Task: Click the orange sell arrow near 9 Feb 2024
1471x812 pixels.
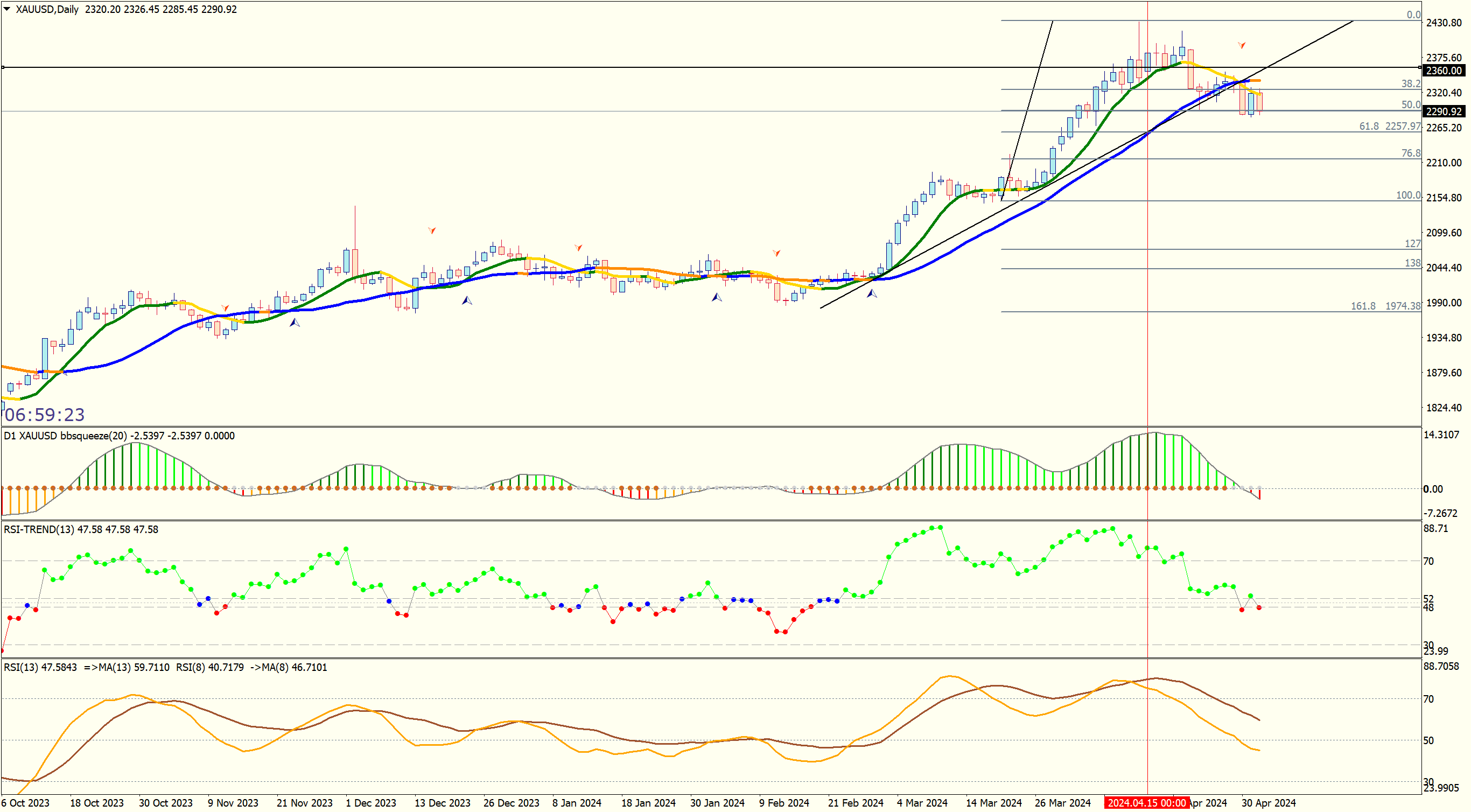Action: click(776, 253)
